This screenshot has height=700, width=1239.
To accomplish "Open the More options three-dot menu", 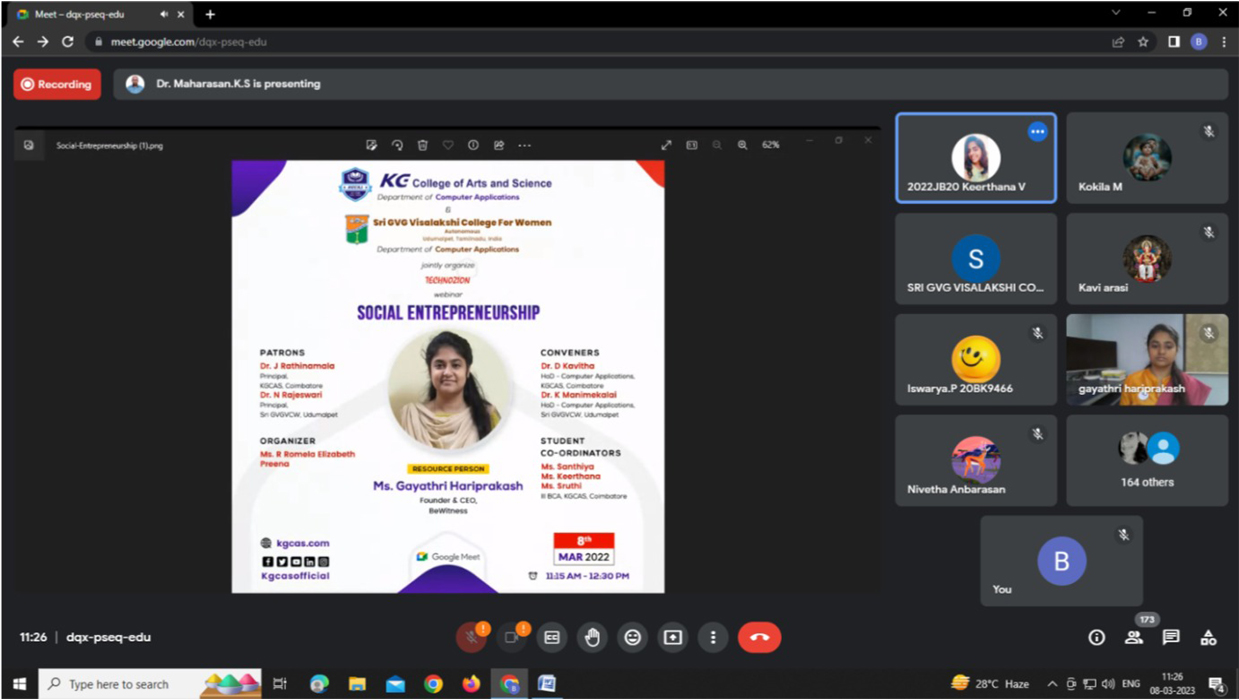I will tap(713, 638).
